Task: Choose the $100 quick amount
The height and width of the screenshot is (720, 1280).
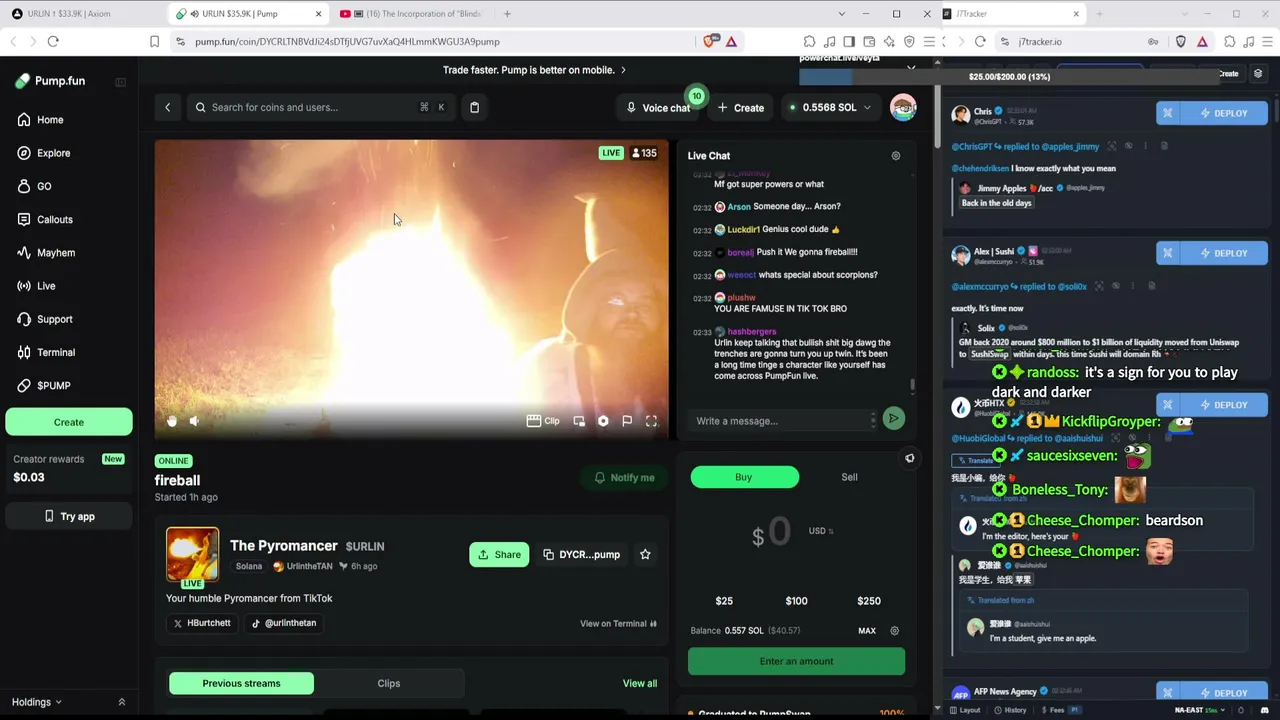Action: click(x=796, y=601)
